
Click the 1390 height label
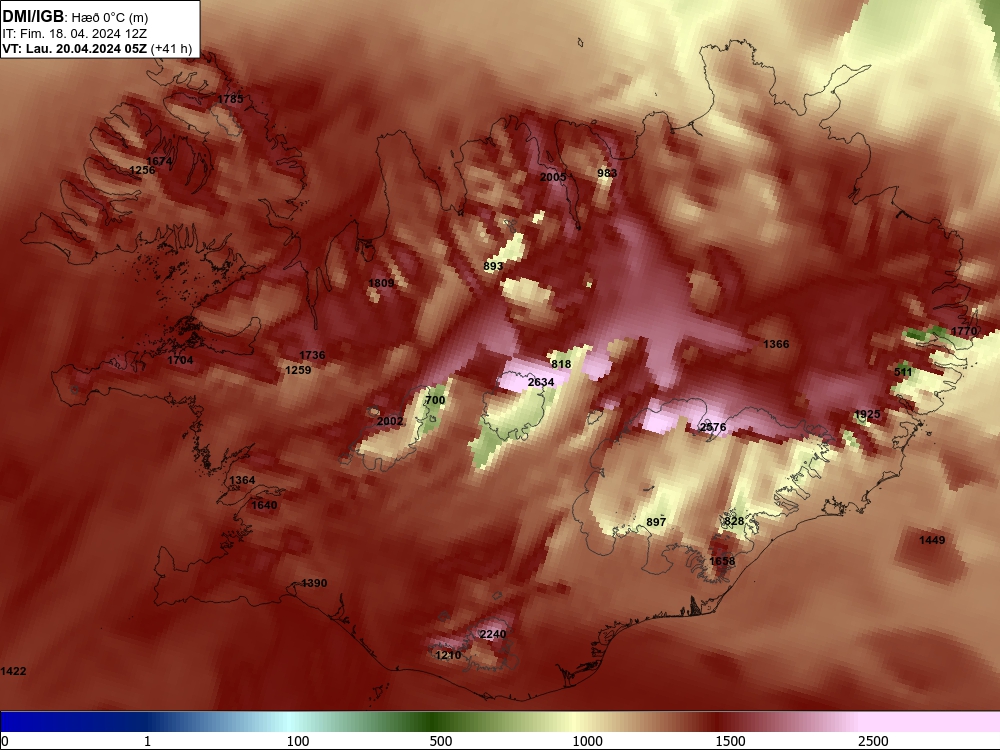click(x=314, y=583)
